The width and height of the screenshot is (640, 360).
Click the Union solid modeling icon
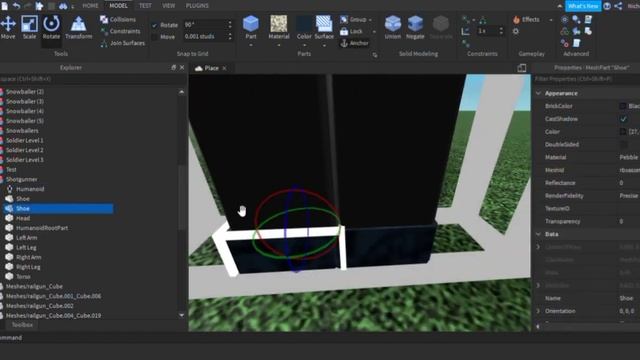pyautogui.click(x=393, y=28)
